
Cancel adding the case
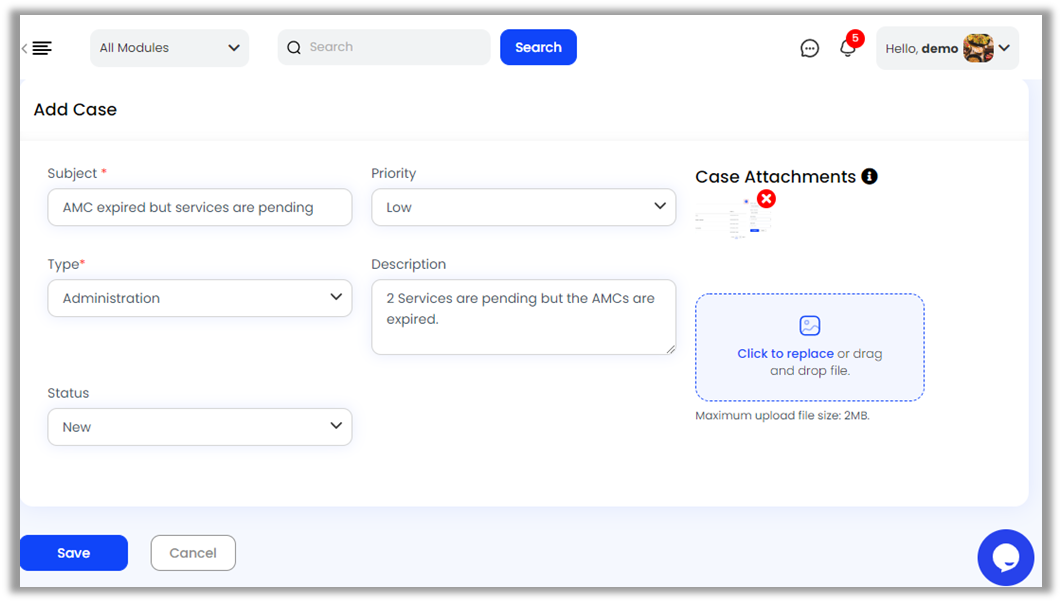pyautogui.click(x=193, y=553)
